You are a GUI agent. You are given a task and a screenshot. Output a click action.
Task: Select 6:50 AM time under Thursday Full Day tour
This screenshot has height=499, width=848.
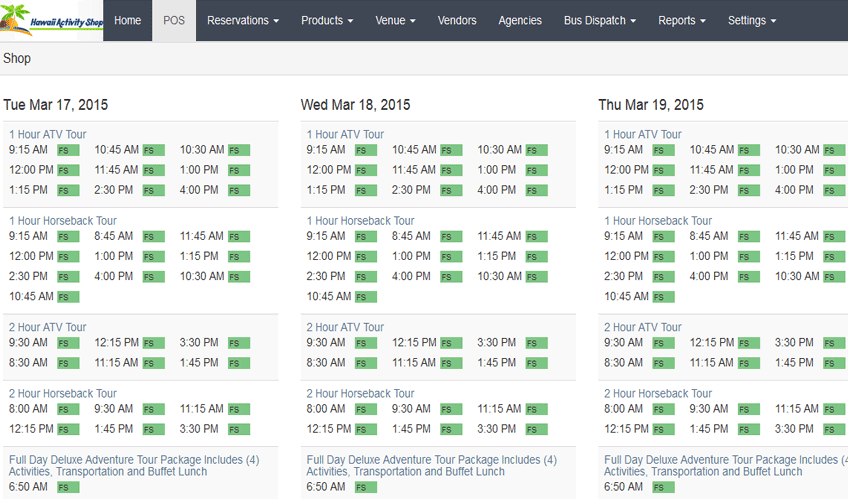[624, 487]
